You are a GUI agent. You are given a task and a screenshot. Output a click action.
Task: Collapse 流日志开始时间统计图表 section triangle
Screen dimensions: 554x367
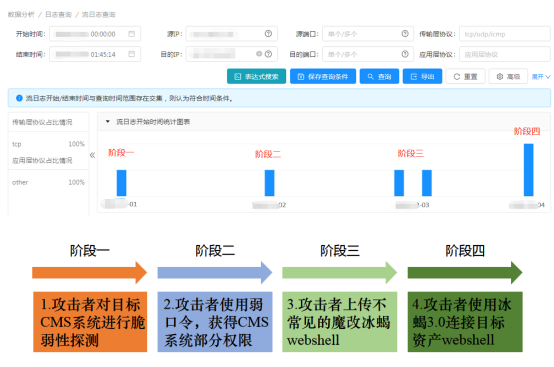[108, 122]
